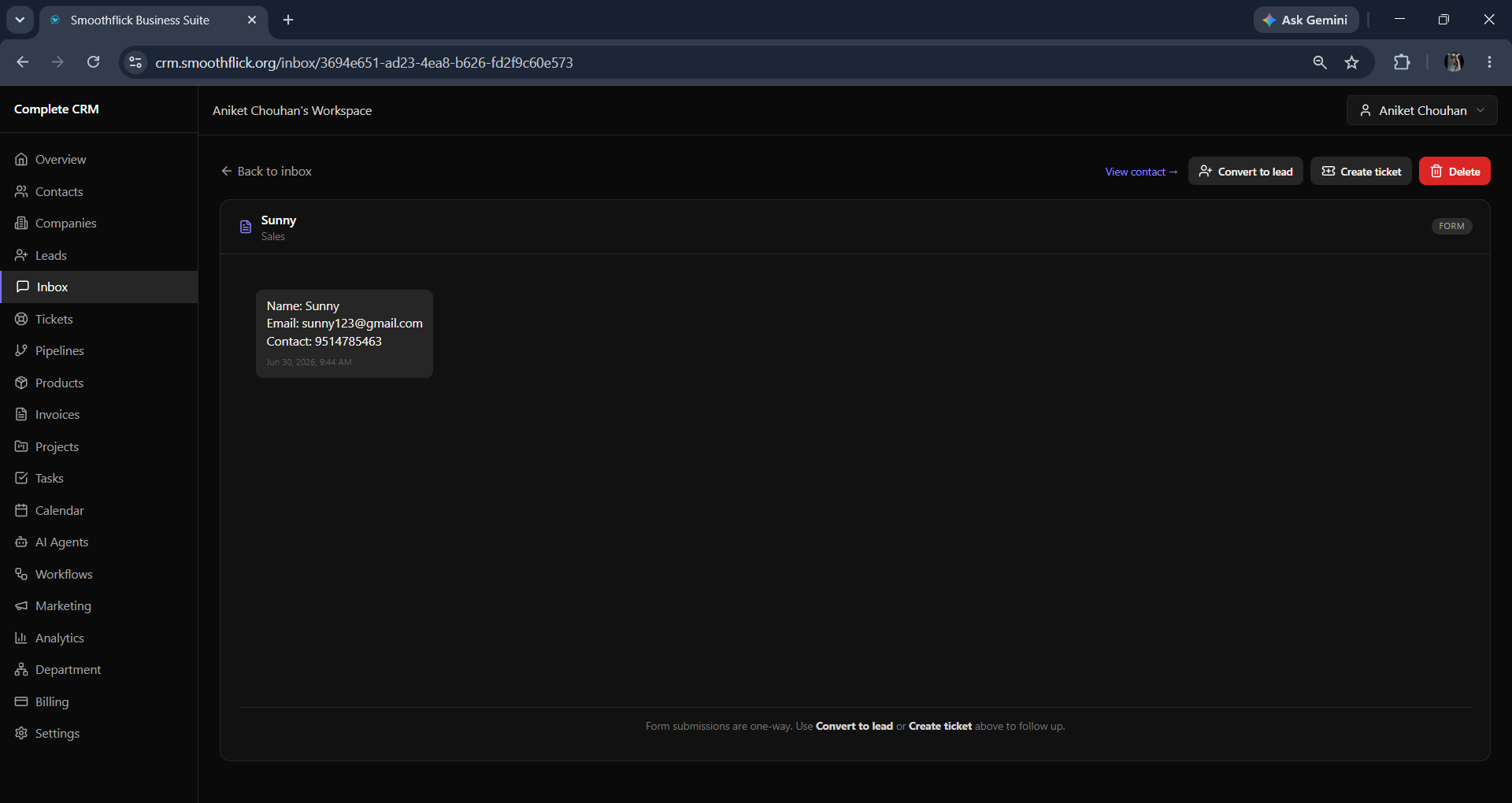Click the Calendar icon in sidebar
The image size is (1512, 803).
tap(21, 510)
